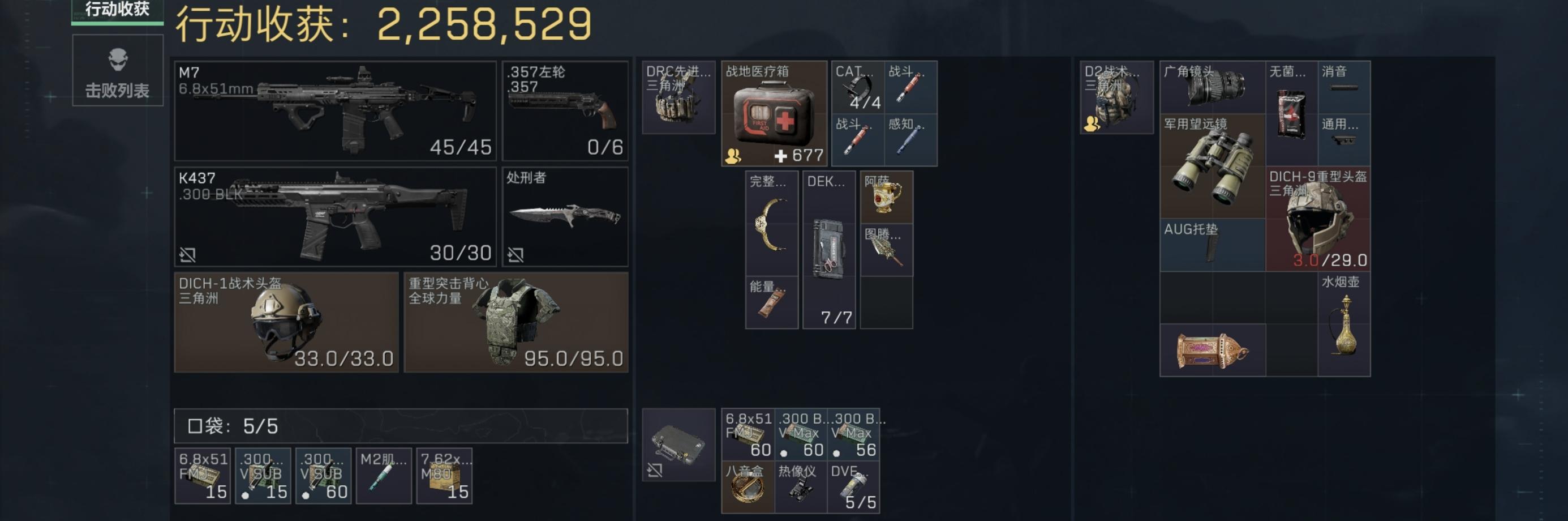Select the 处刑者 knife item
The height and width of the screenshot is (521, 1568).
point(565,217)
